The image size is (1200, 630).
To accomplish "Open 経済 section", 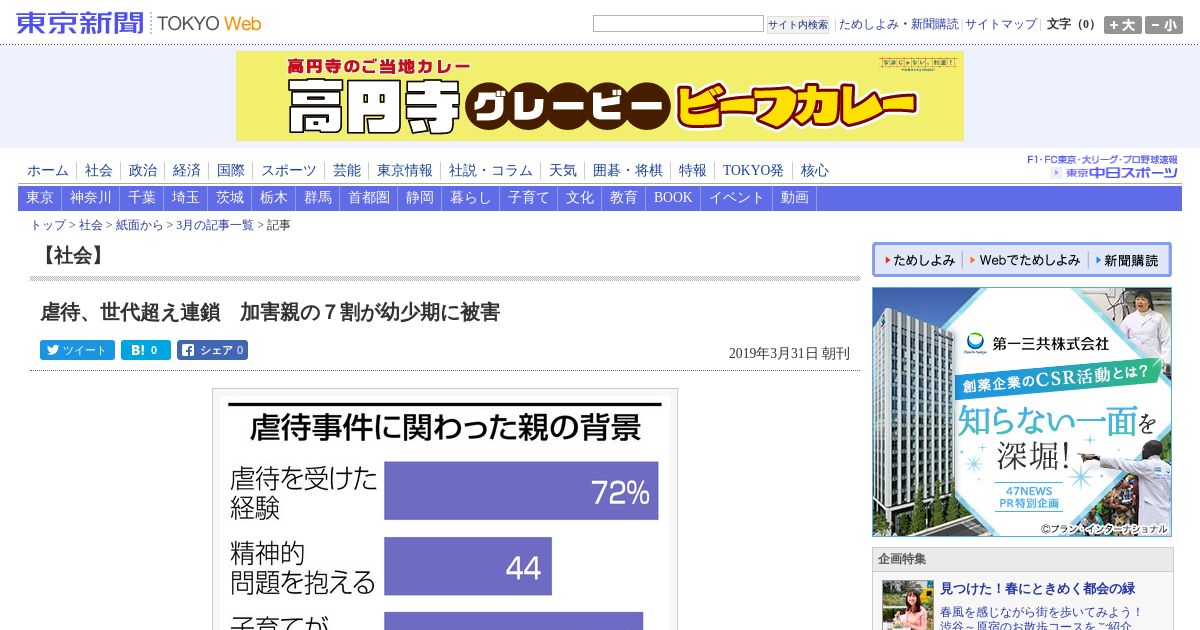I will coord(187,171).
